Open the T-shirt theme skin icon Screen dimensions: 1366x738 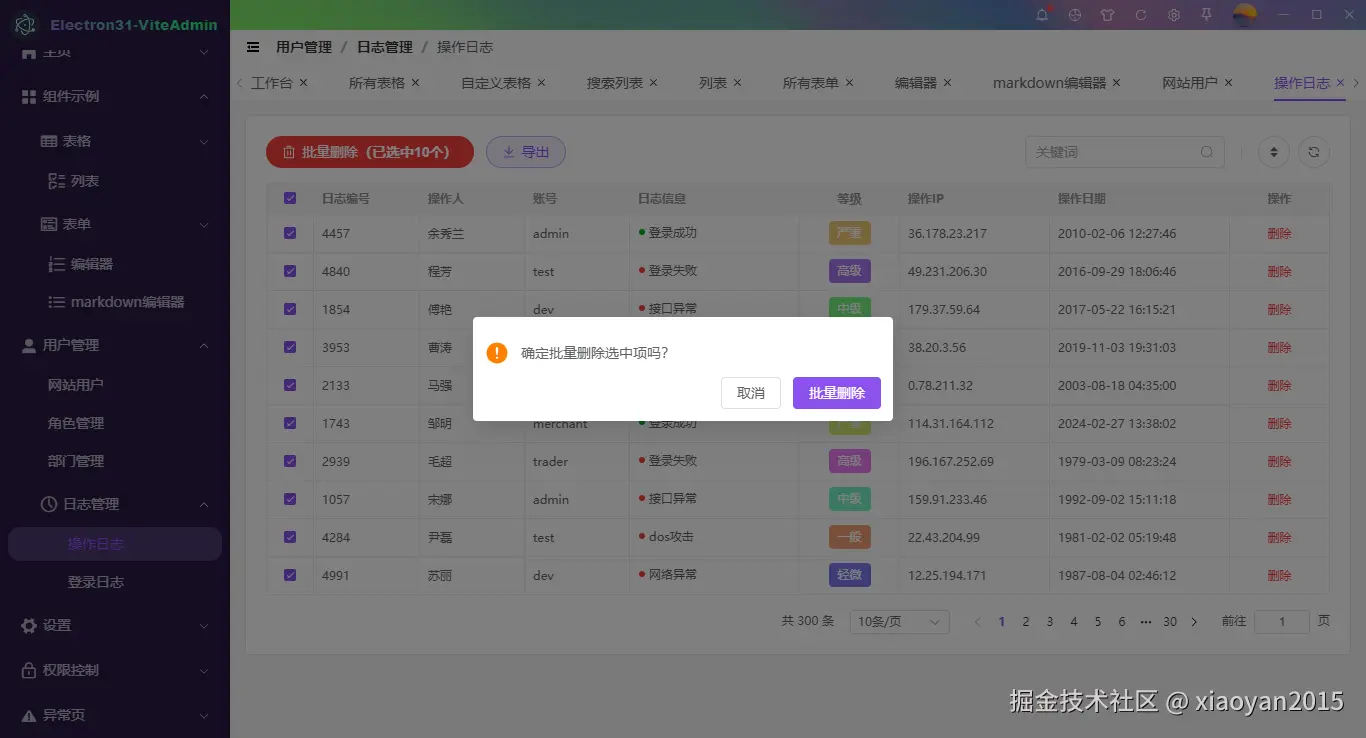pos(1107,15)
